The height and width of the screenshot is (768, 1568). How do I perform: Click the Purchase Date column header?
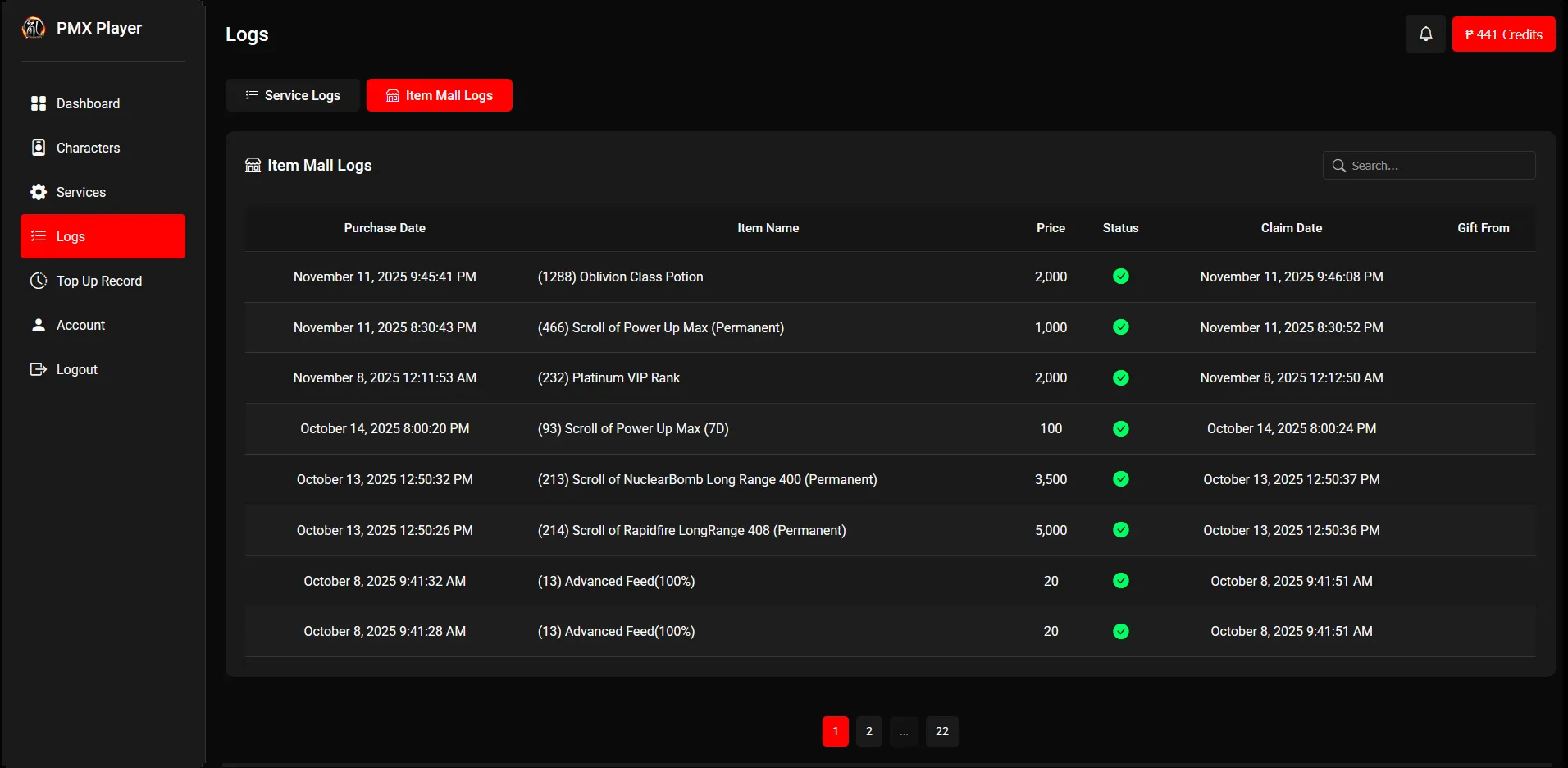click(385, 228)
